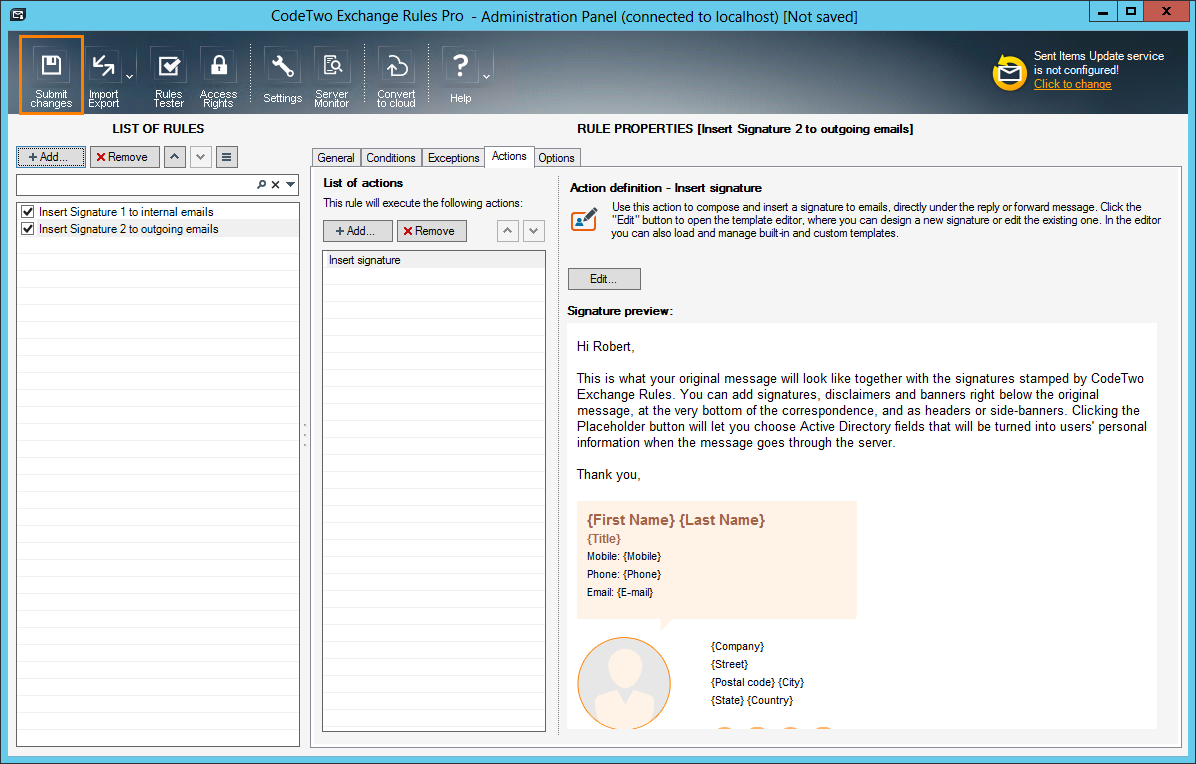Click the '{Postal code} {City}' line in preview
The width and height of the screenshot is (1196, 764).
(x=757, y=682)
